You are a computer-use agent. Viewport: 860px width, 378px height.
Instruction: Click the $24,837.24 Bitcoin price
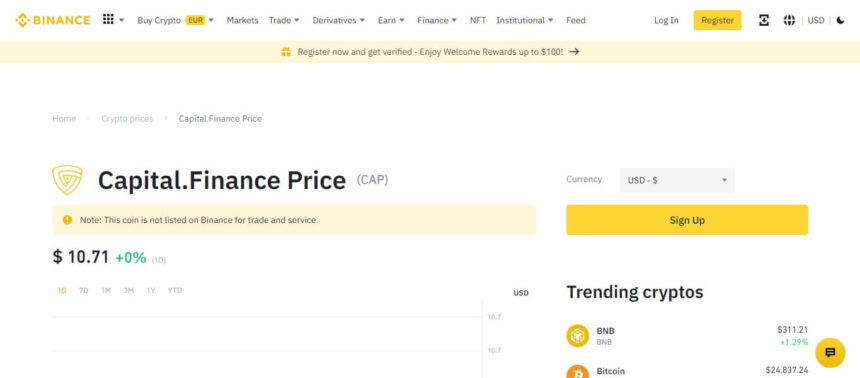coord(787,370)
